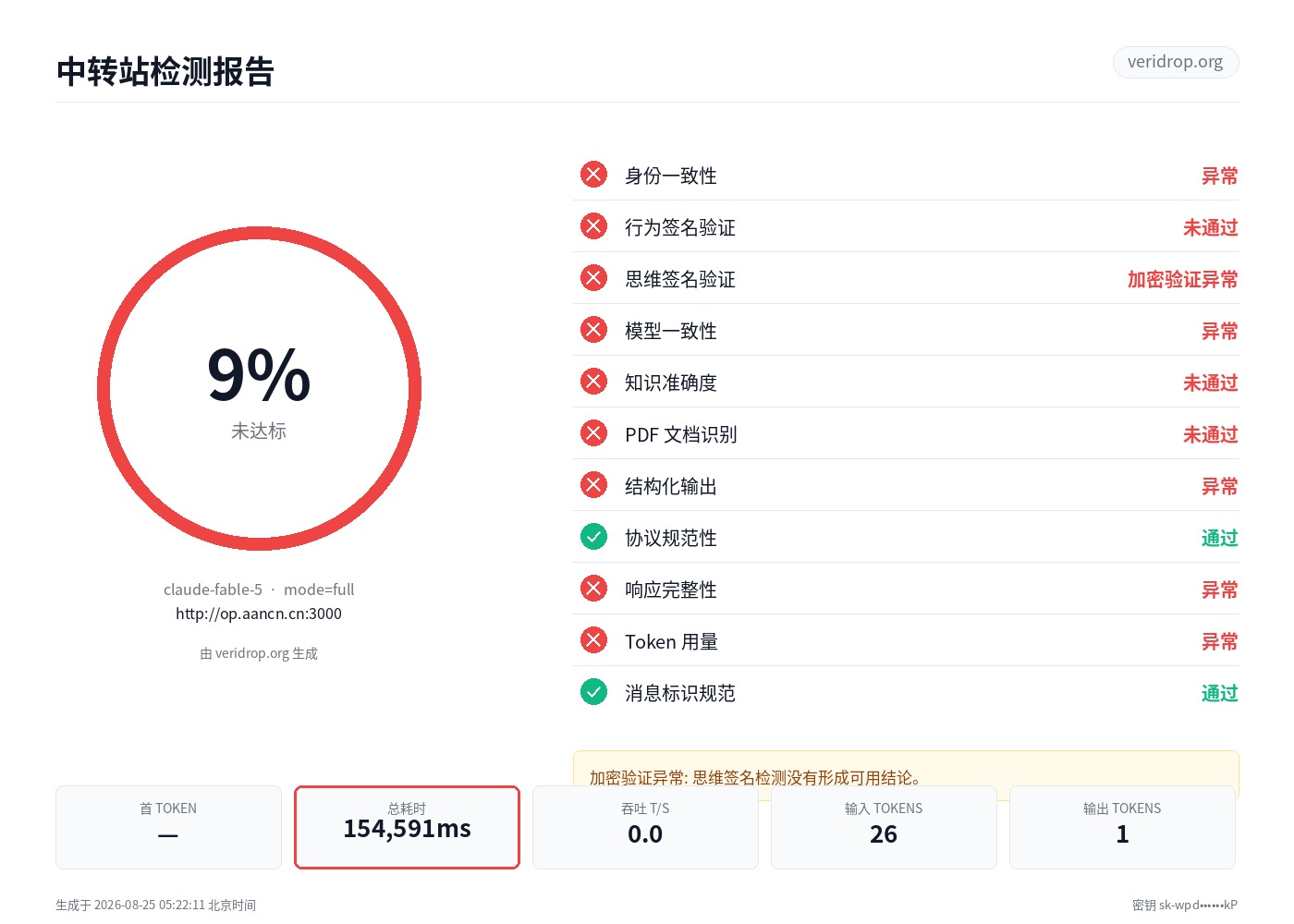Click the 输入 TOKENS 26 card
Screen dimensions: 1294x924
click(884, 827)
